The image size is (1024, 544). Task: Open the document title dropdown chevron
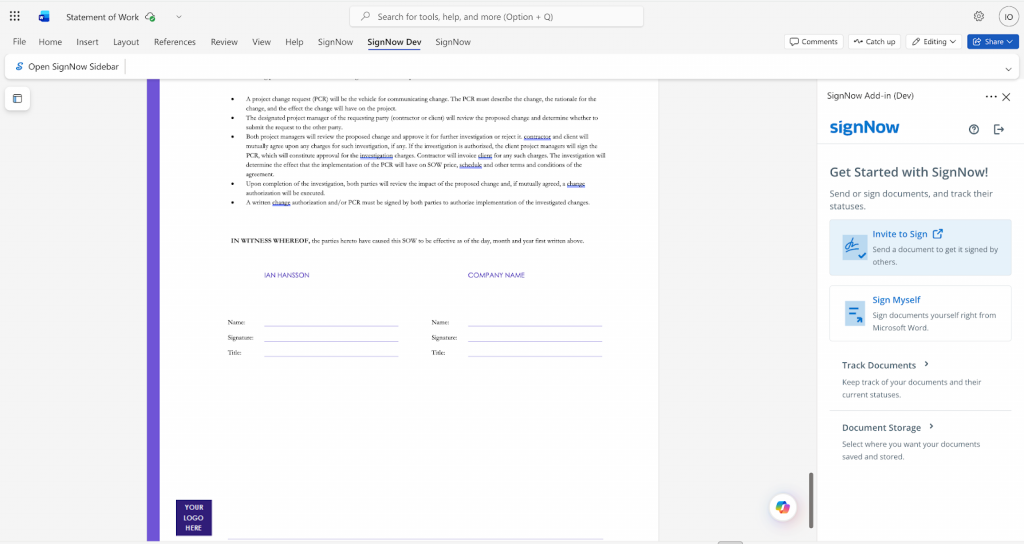click(179, 17)
